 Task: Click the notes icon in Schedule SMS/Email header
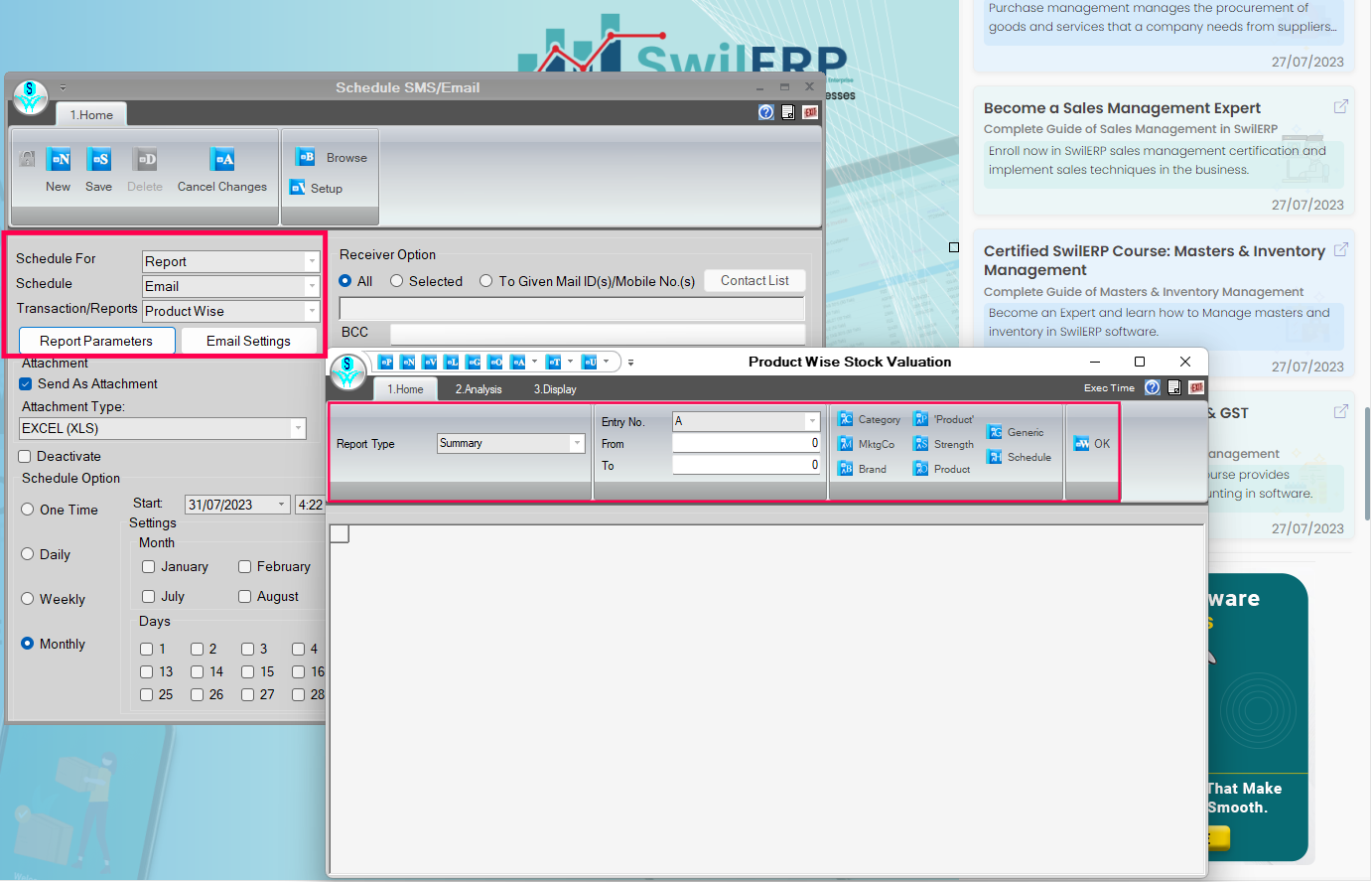click(788, 112)
